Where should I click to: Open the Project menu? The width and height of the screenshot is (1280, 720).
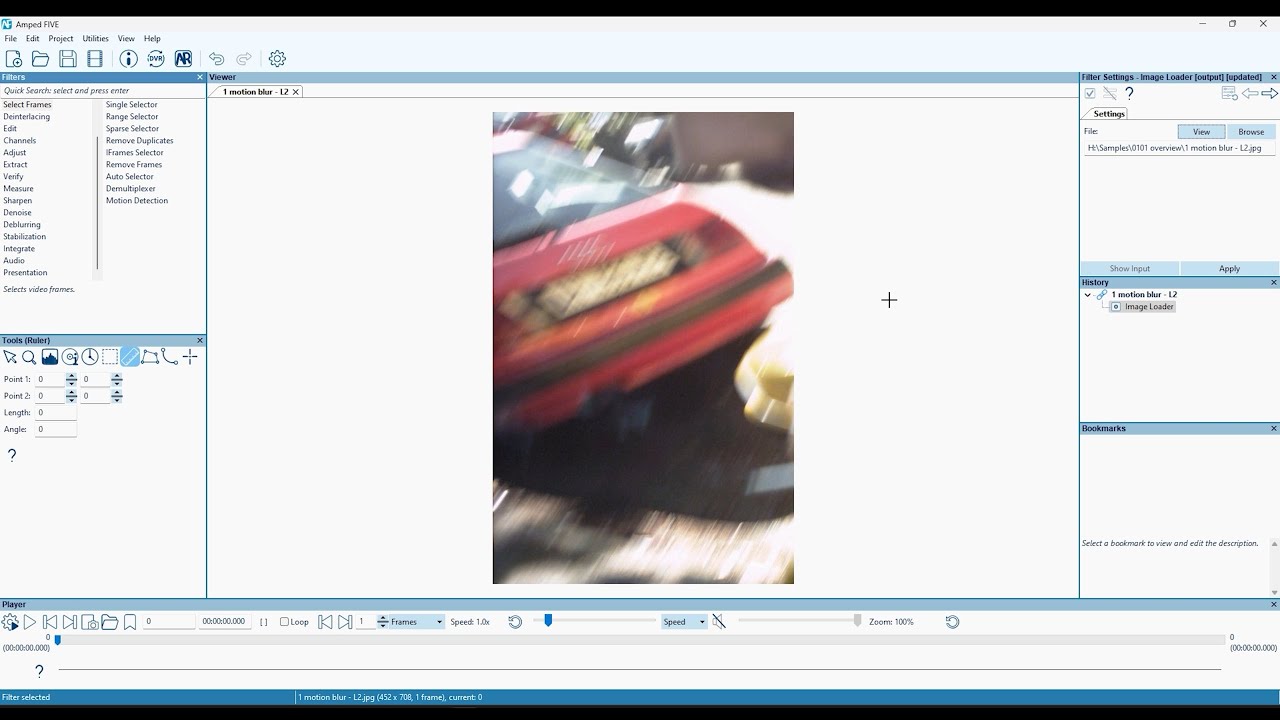(x=61, y=38)
